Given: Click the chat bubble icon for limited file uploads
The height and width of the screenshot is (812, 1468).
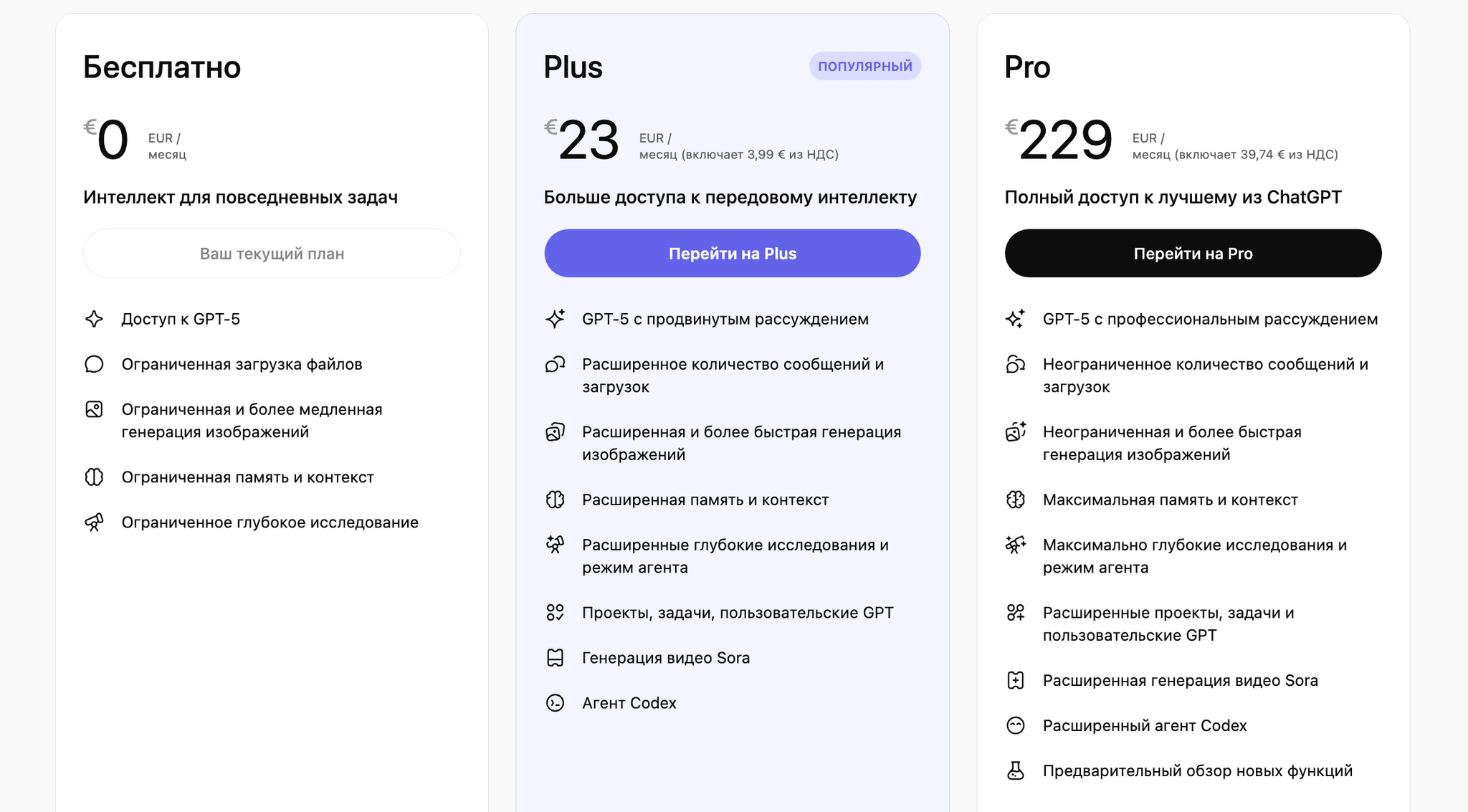Looking at the screenshot, I should click(94, 364).
